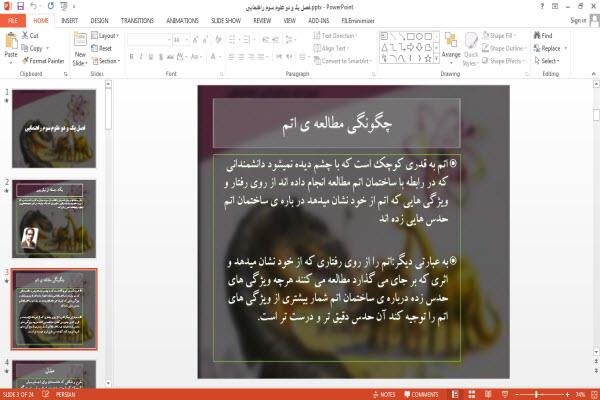The width and height of the screenshot is (600, 400).
Task: Click zoom in plus button
Action: (x=567, y=395)
